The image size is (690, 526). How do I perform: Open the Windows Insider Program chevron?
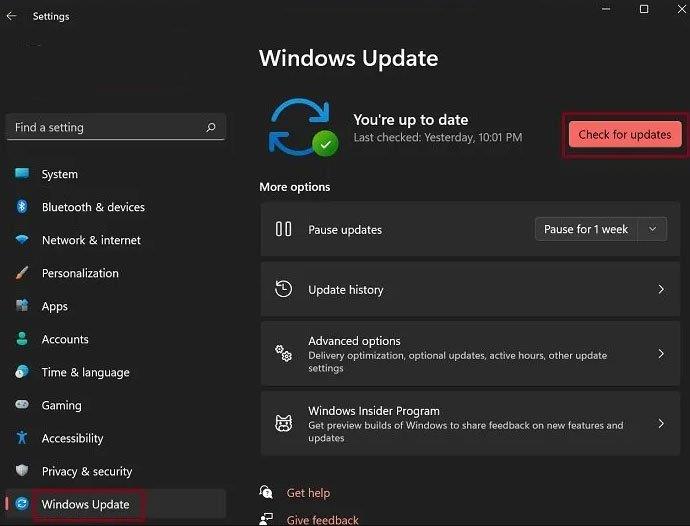point(660,424)
